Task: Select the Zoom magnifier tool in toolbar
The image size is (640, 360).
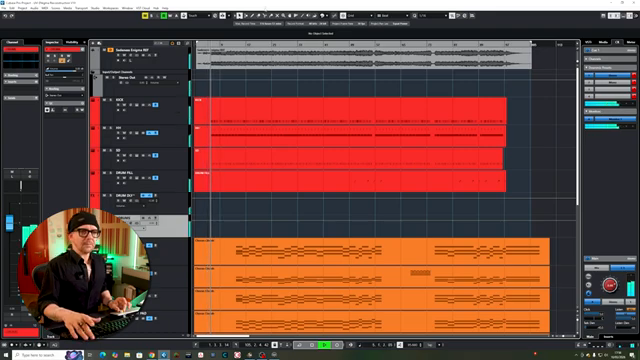Action: click(283, 16)
